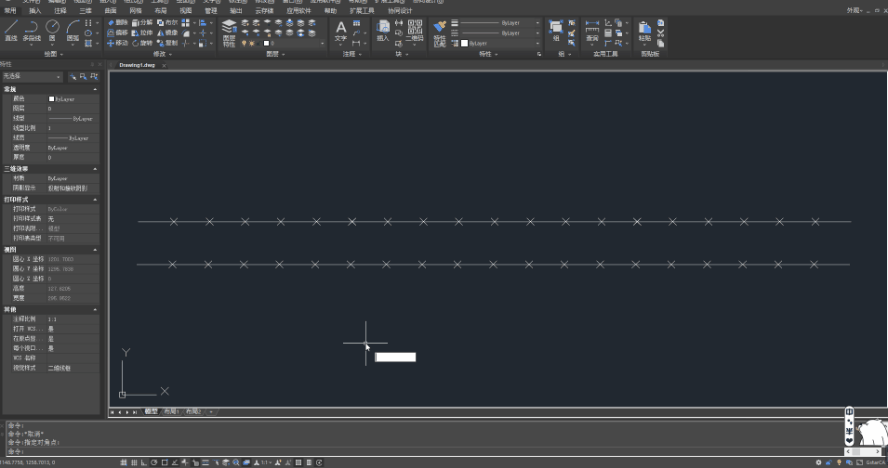Click the Move (移动) tool
The height and width of the screenshot is (468, 888).
click(x=118, y=43)
